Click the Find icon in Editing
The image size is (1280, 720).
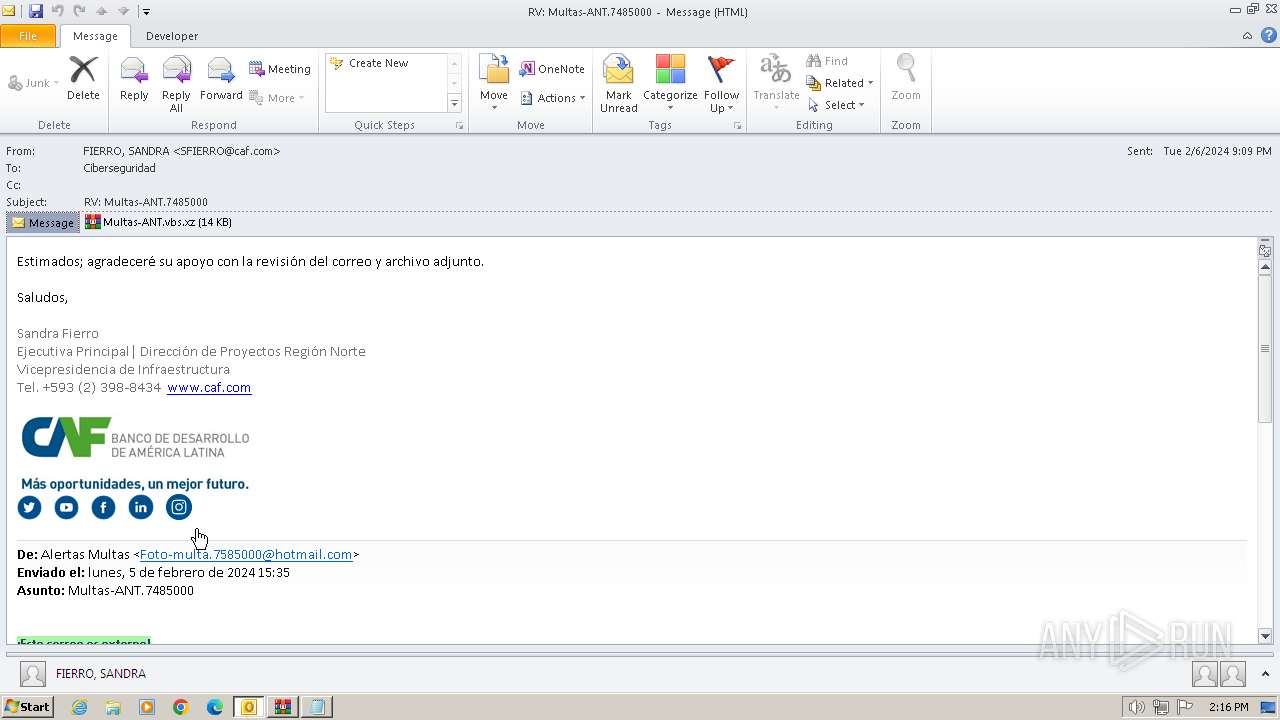coord(827,61)
